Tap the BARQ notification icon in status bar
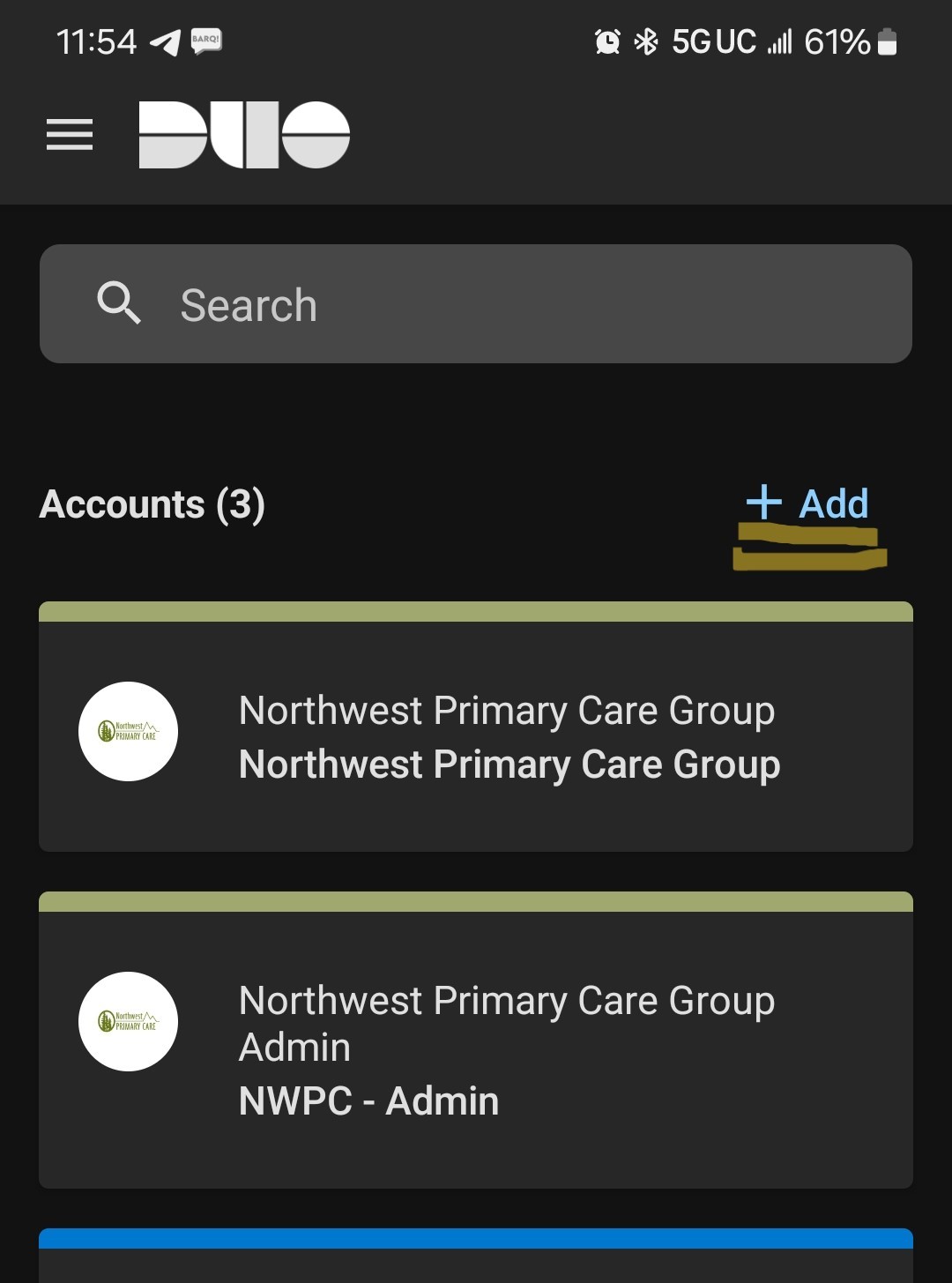The width and height of the screenshot is (952, 1283). [206, 41]
